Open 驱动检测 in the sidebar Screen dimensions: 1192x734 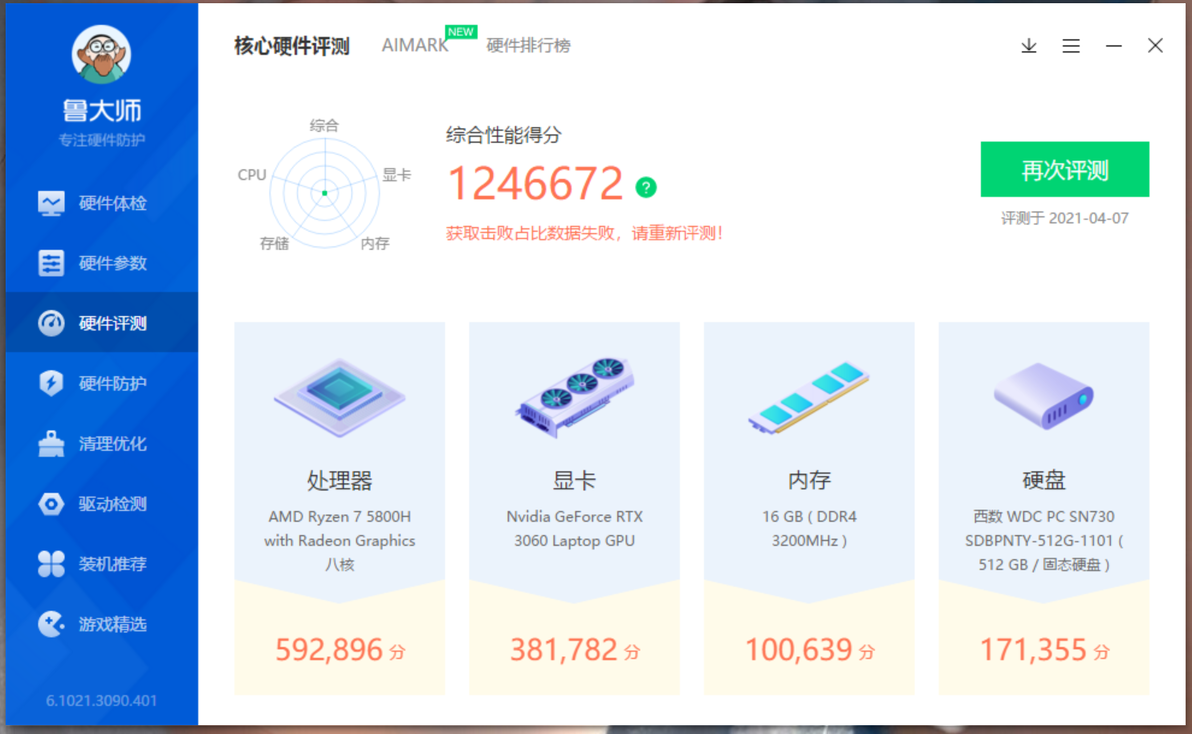(102, 504)
